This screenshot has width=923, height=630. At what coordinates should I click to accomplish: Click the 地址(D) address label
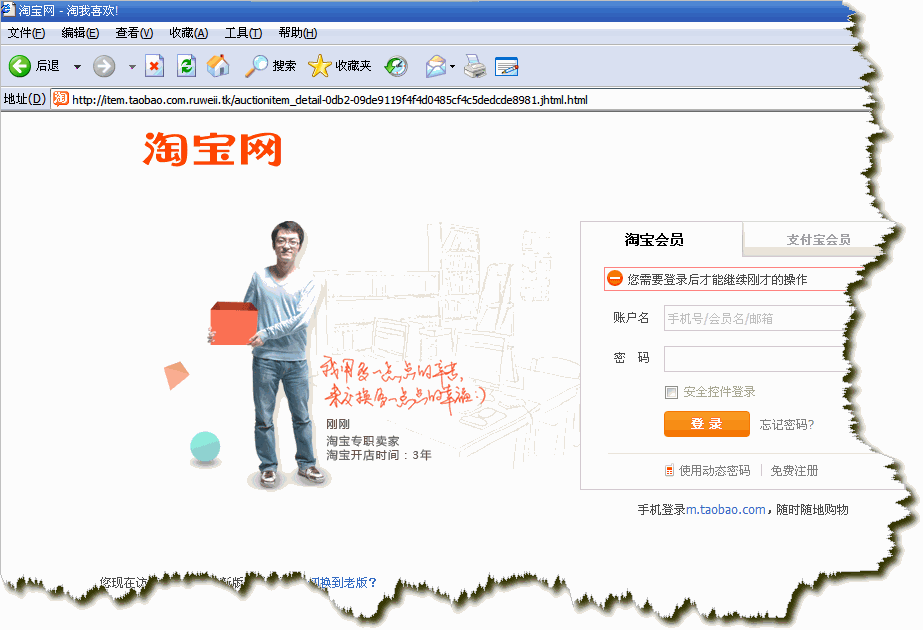(x=25, y=99)
